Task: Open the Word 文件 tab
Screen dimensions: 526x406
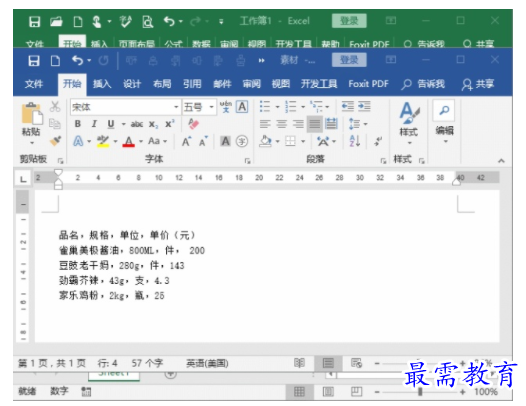Action: click(x=34, y=84)
